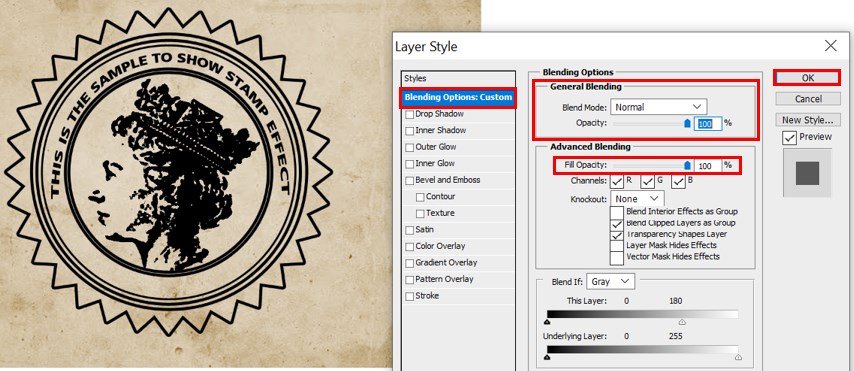Toggle the Preview checkbox
This screenshot has height=371, width=854.
[x=789, y=138]
